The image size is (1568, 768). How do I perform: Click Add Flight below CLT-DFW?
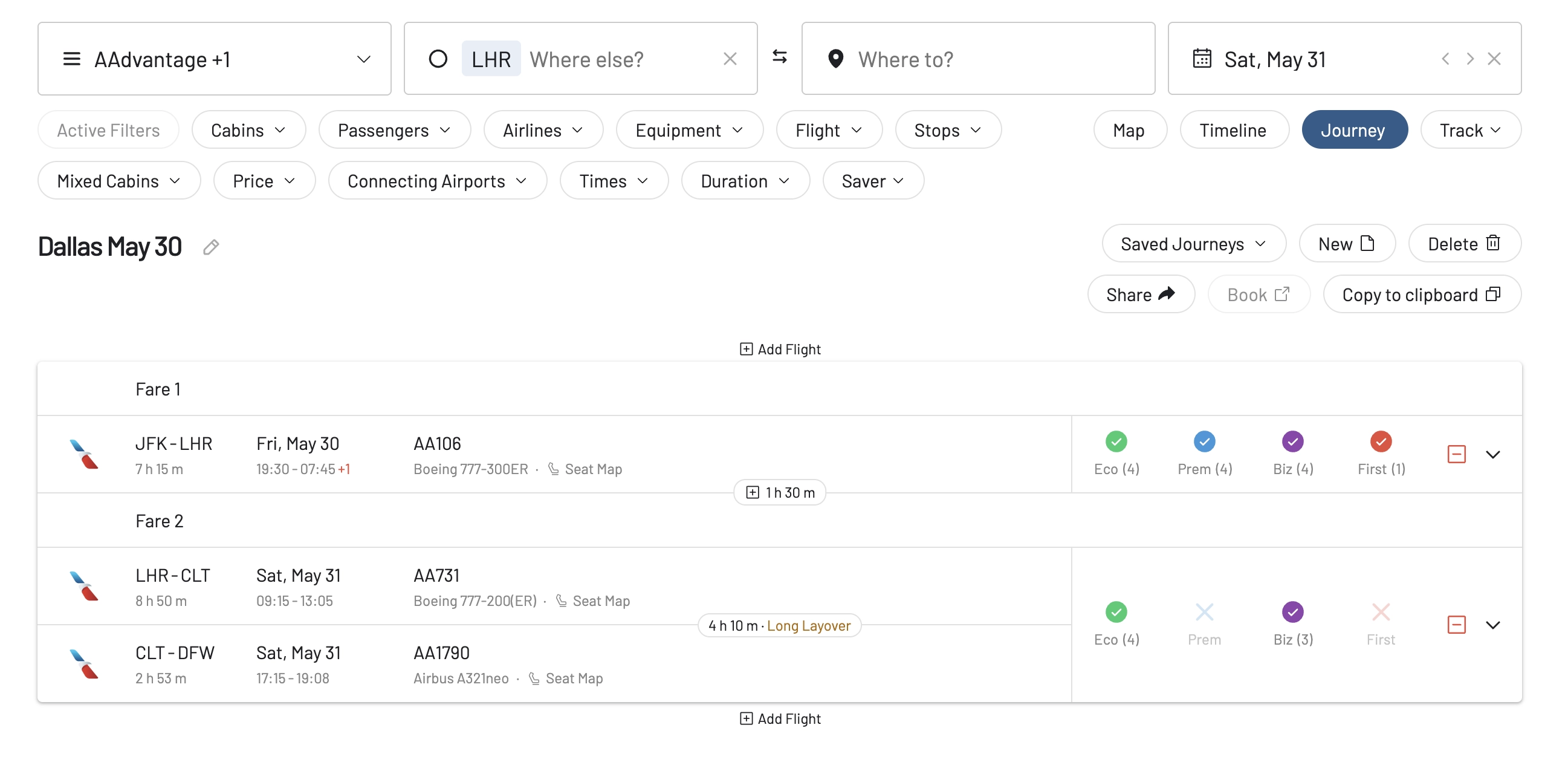tap(780, 718)
